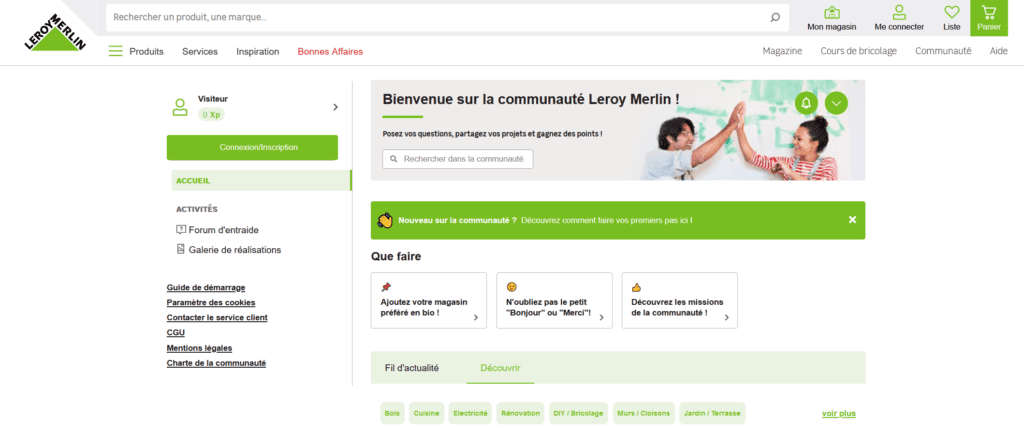Click Rechercher dans la communauté field
The image size is (1024, 434).
coord(458,159)
